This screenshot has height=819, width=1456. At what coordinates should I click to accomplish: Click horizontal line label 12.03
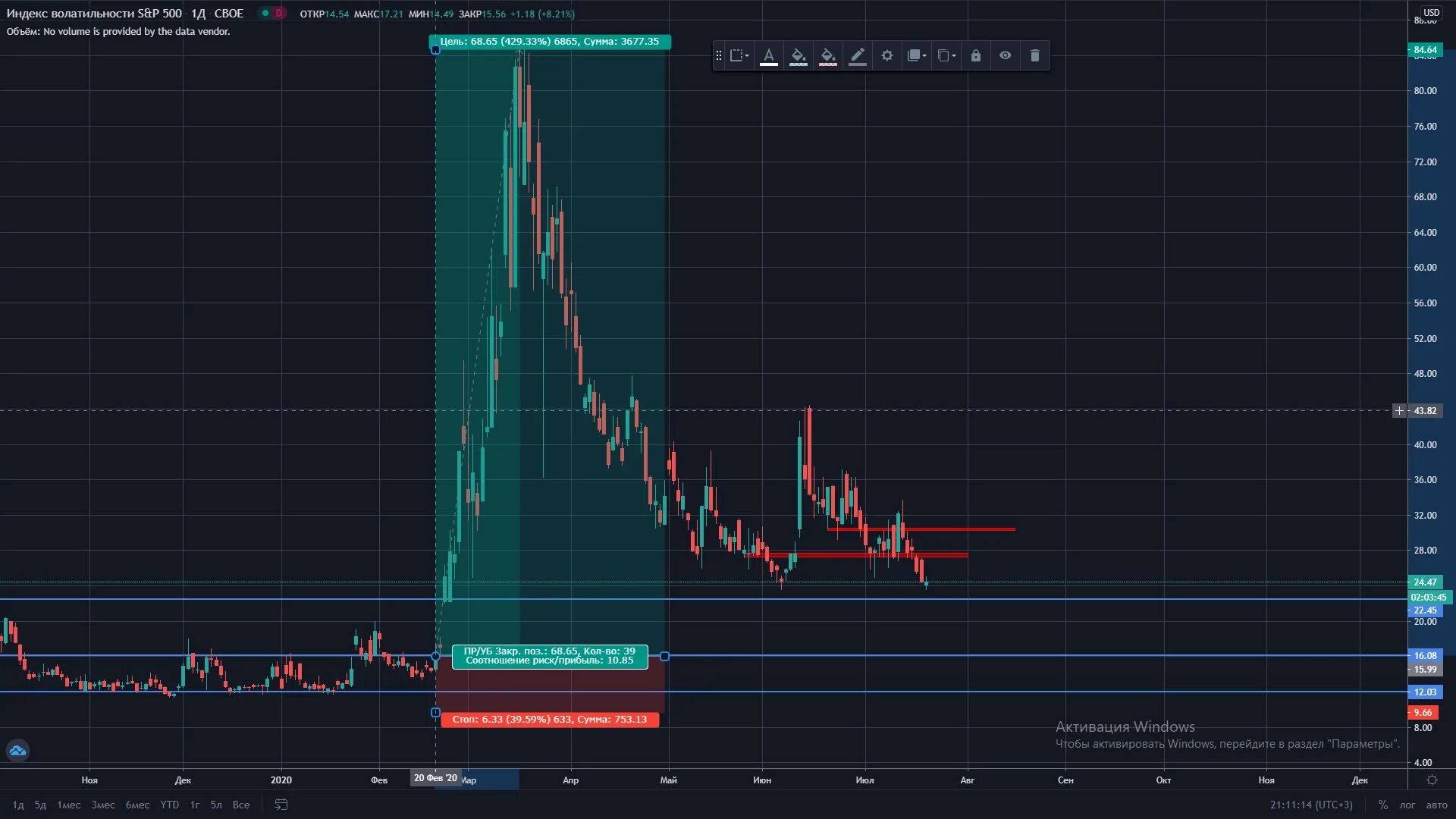[x=1426, y=692]
